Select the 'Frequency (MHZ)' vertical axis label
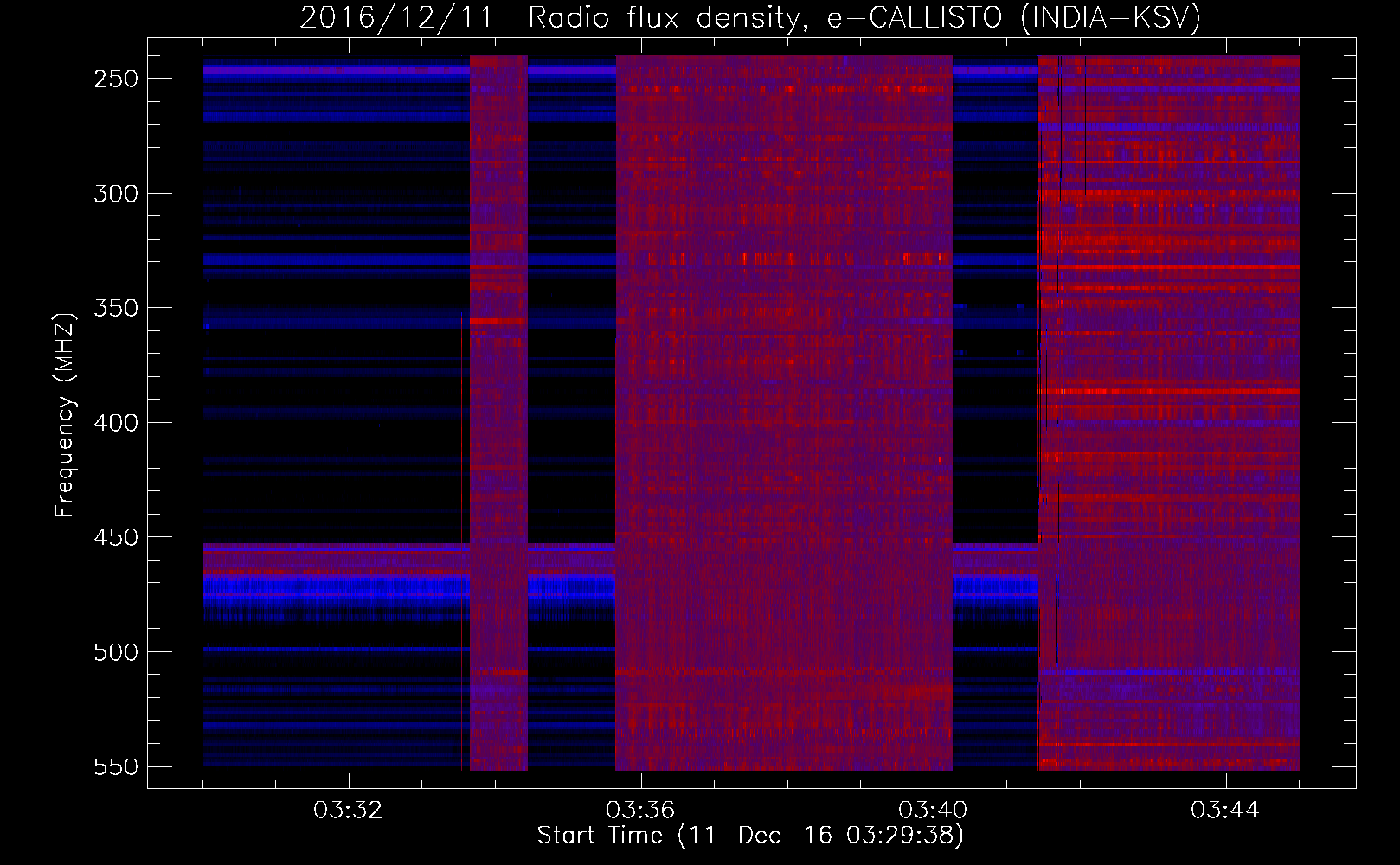The height and width of the screenshot is (865, 1400). (65, 414)
